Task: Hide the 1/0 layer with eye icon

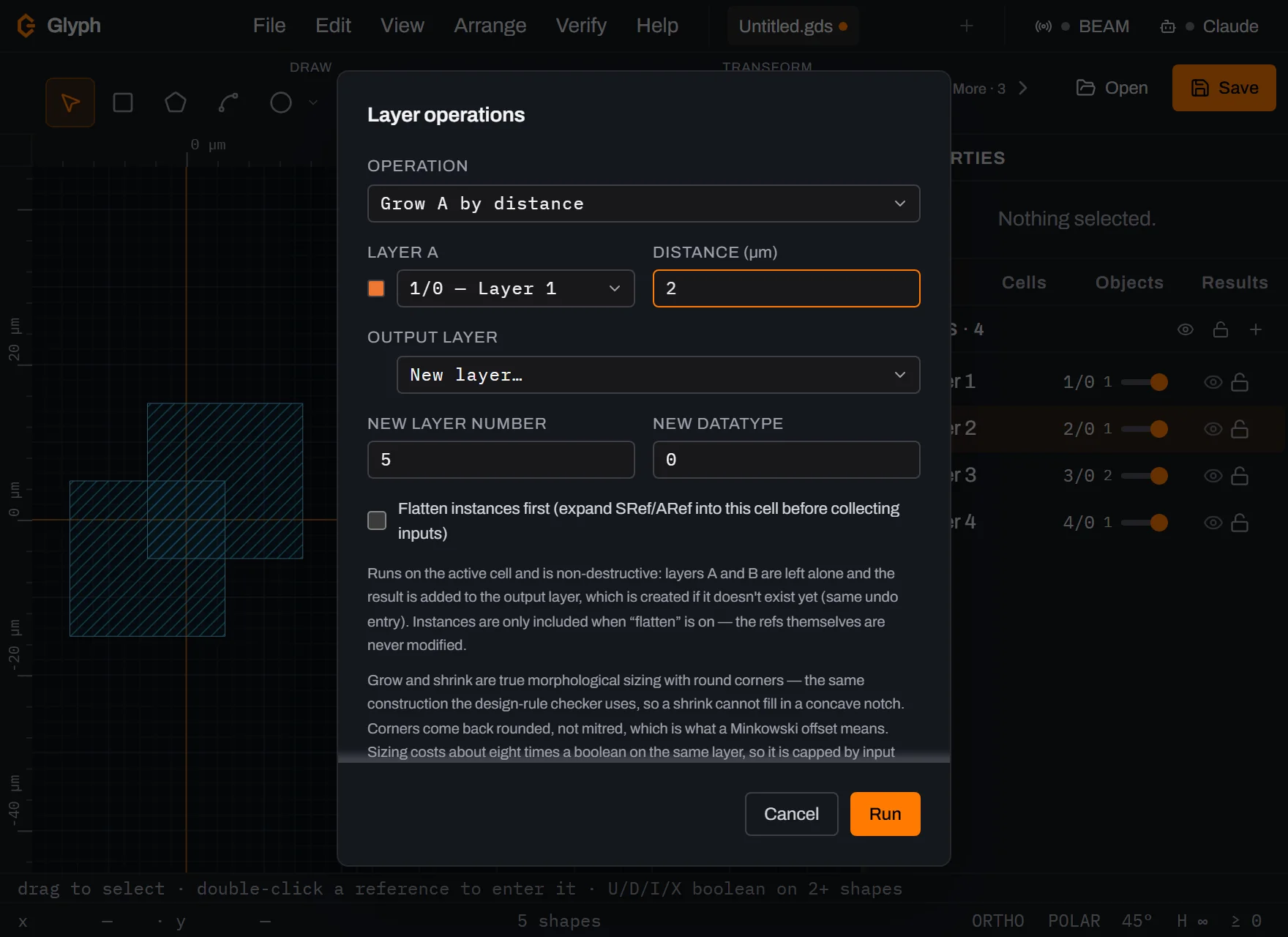Action: click(x=1213, y=382)
